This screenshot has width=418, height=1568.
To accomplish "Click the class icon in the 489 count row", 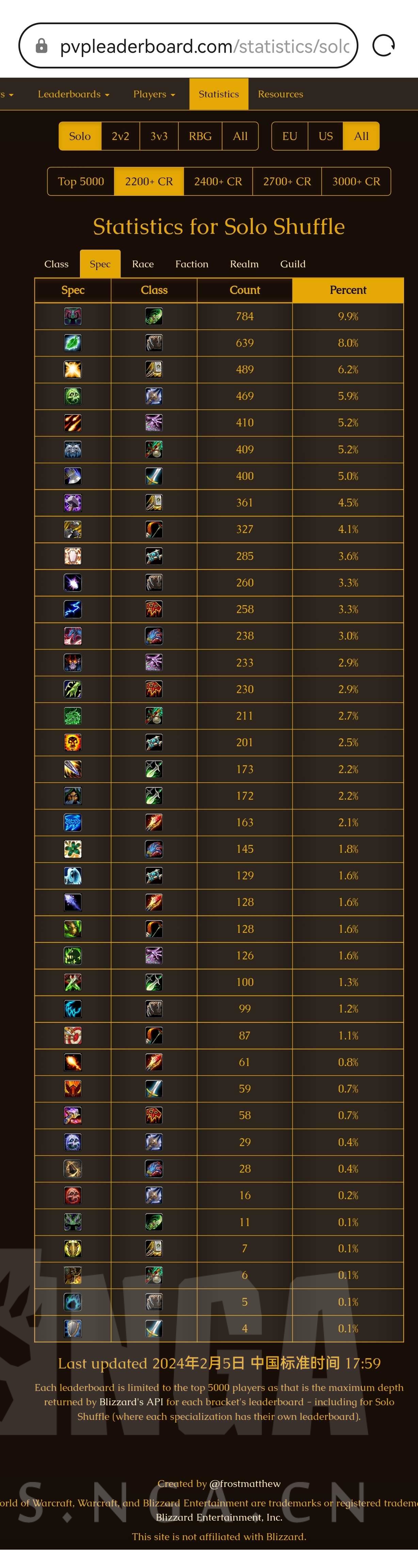I will 154,370.
